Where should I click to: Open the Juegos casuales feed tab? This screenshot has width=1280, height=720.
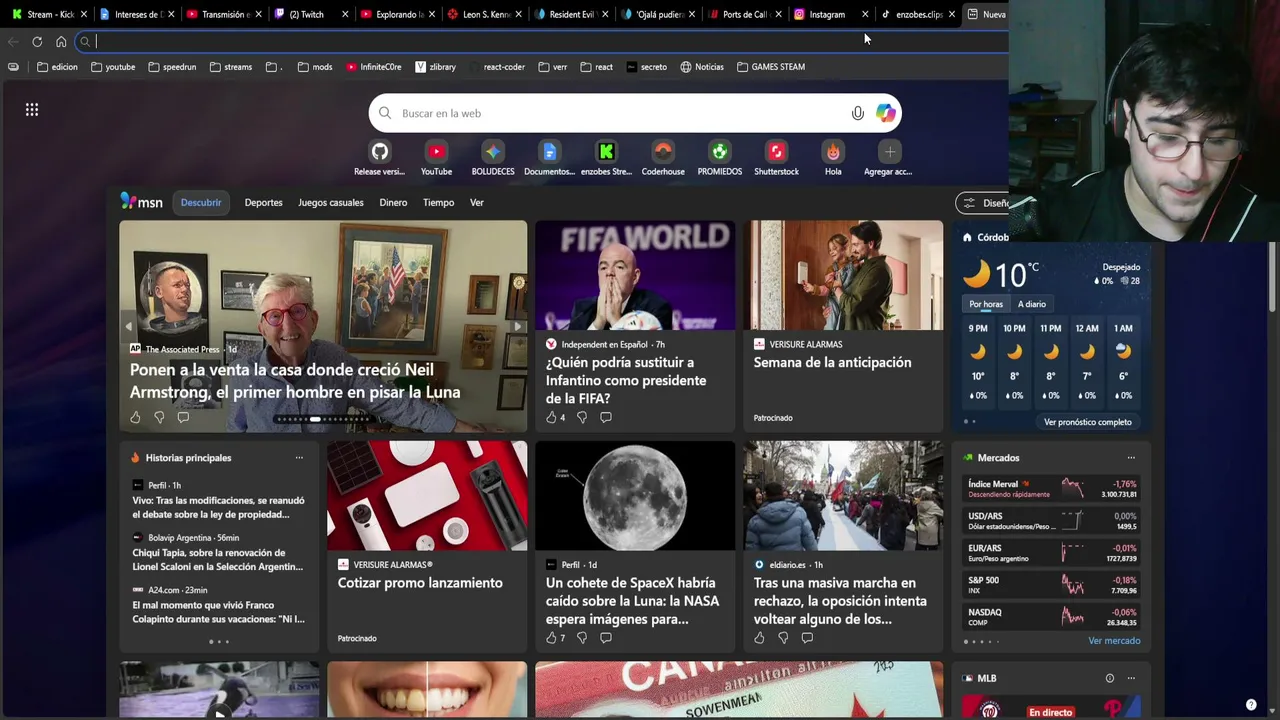[x=331, y=203]
